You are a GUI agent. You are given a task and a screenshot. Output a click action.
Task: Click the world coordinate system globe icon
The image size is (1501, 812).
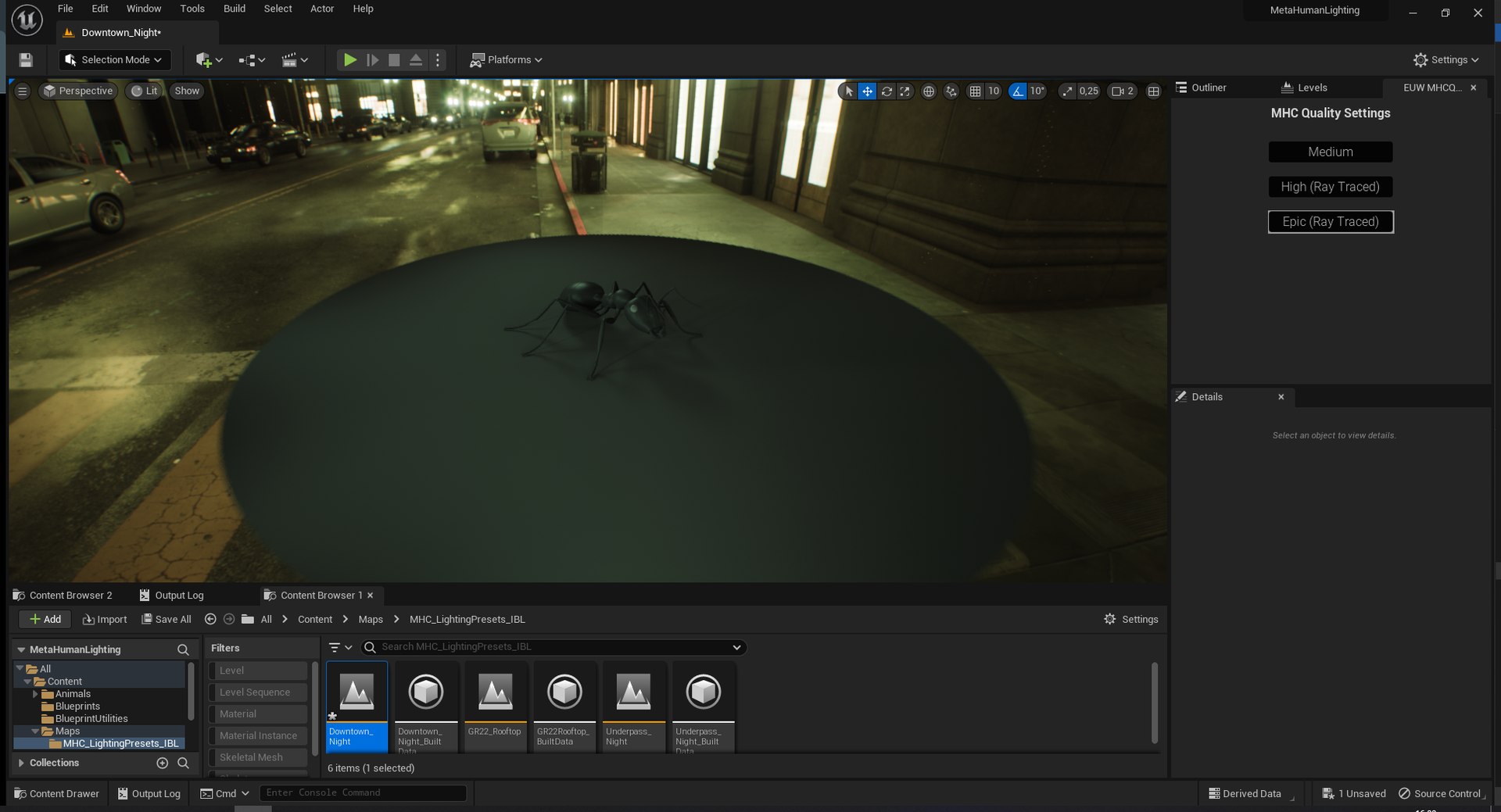[929, 91]
